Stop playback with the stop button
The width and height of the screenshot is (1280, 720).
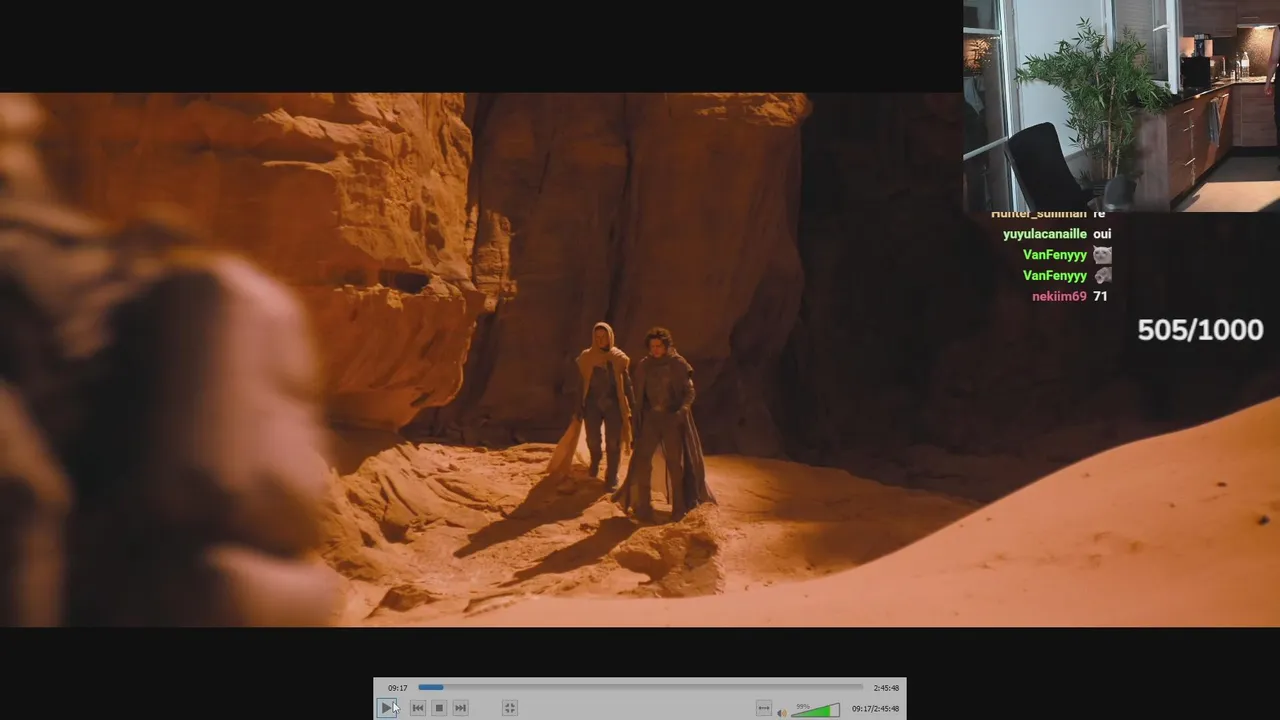tap(439, 708)
